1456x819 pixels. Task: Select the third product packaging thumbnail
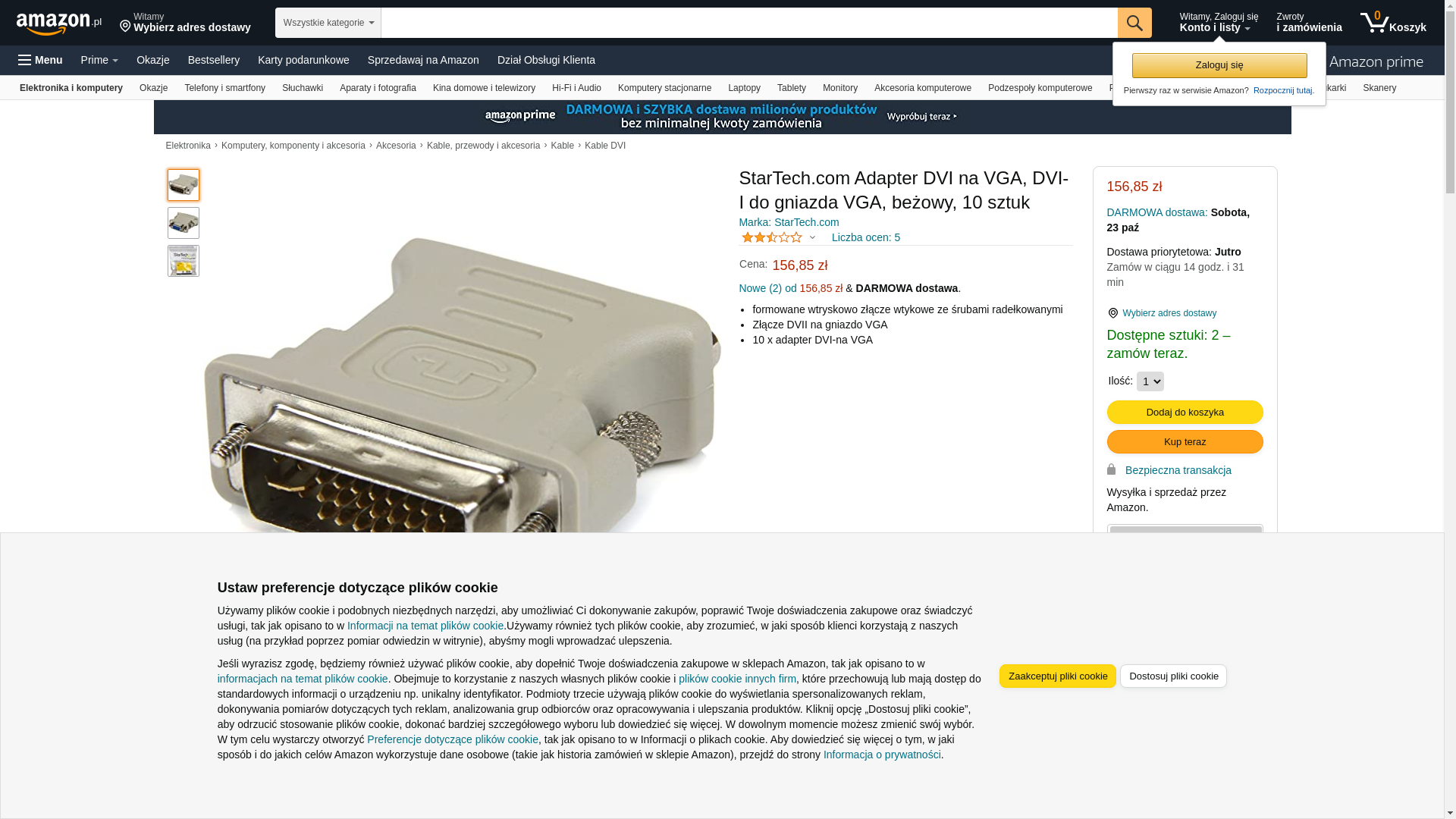click(184, 261)
